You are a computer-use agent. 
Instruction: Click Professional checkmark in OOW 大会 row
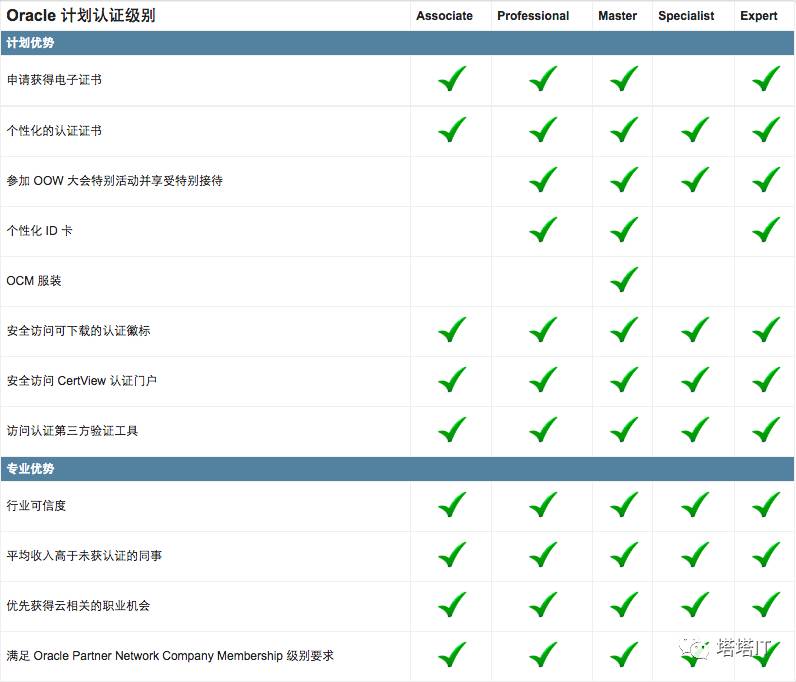click(x=543, y=180)
